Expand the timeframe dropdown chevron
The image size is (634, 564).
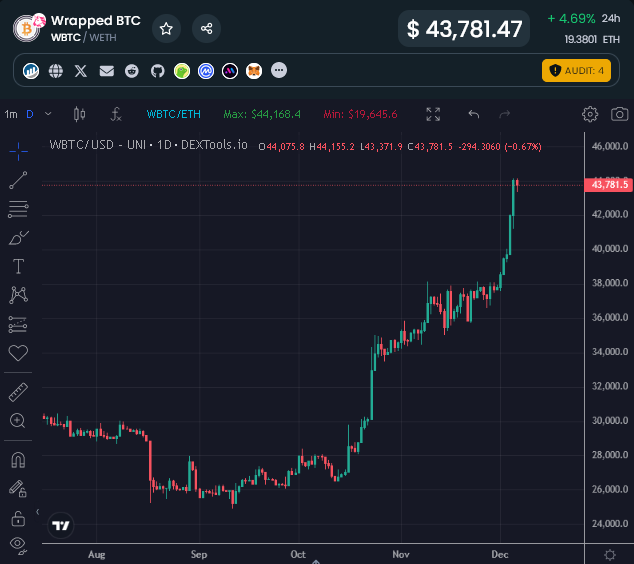48,114
